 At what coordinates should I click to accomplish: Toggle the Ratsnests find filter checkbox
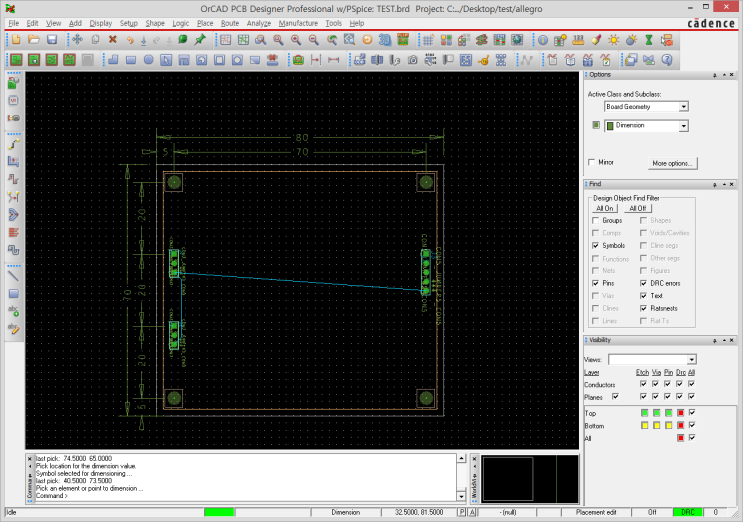(642, 309)
